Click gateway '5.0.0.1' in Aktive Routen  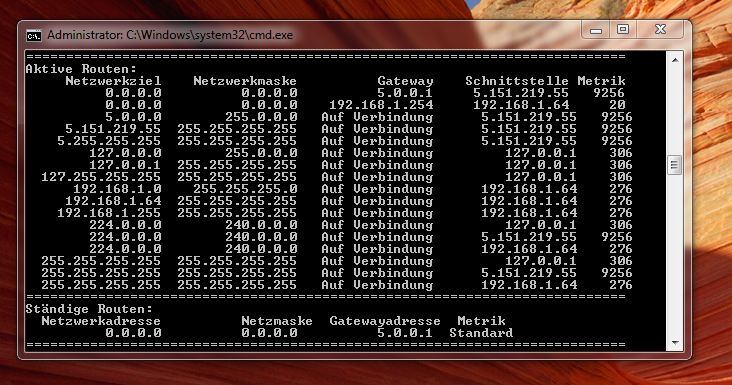pyautogui.click(x=405, y=92)
